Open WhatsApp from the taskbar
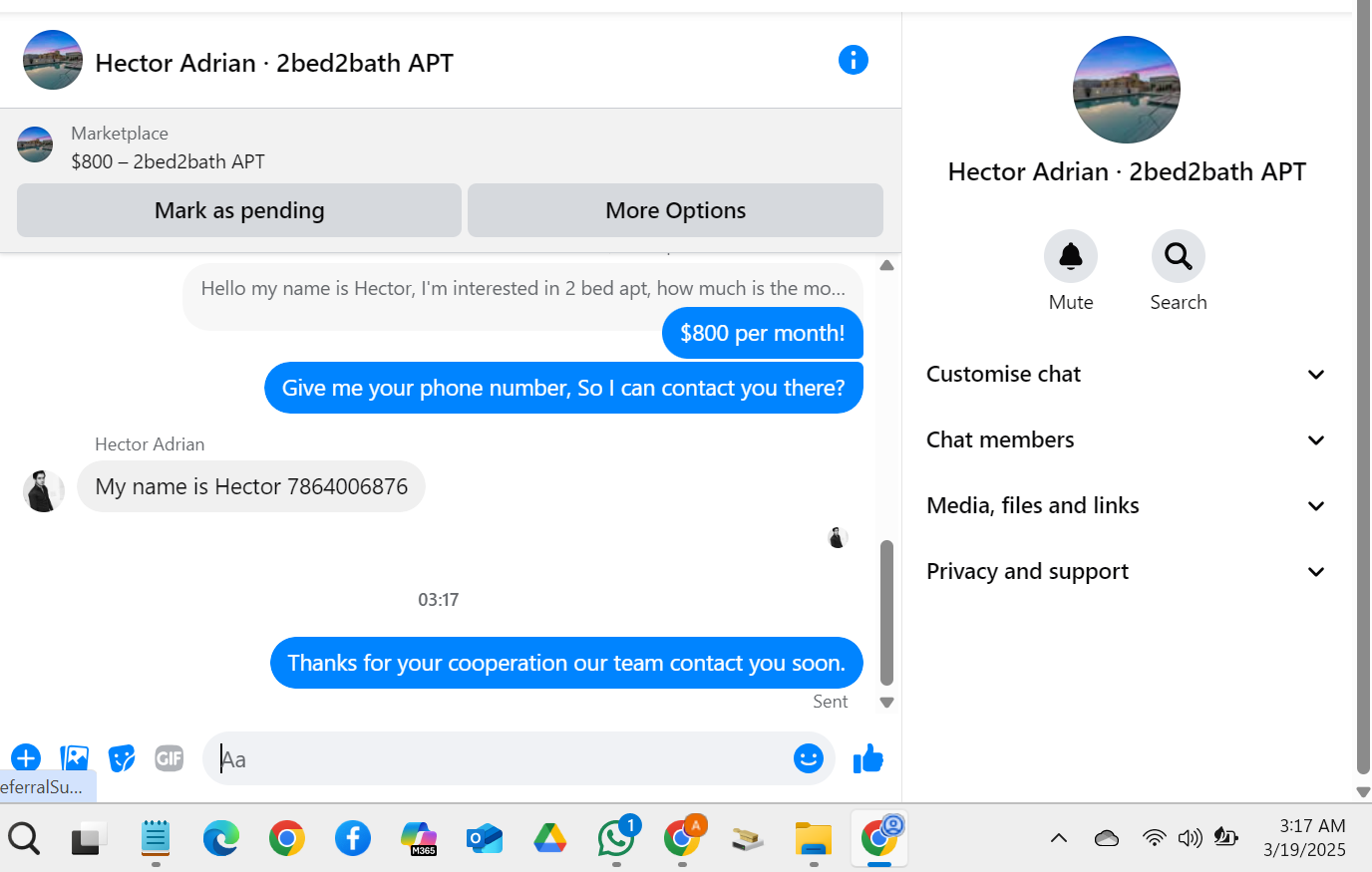This screenshot has height=872, width=1372. [x=616, y=838]
